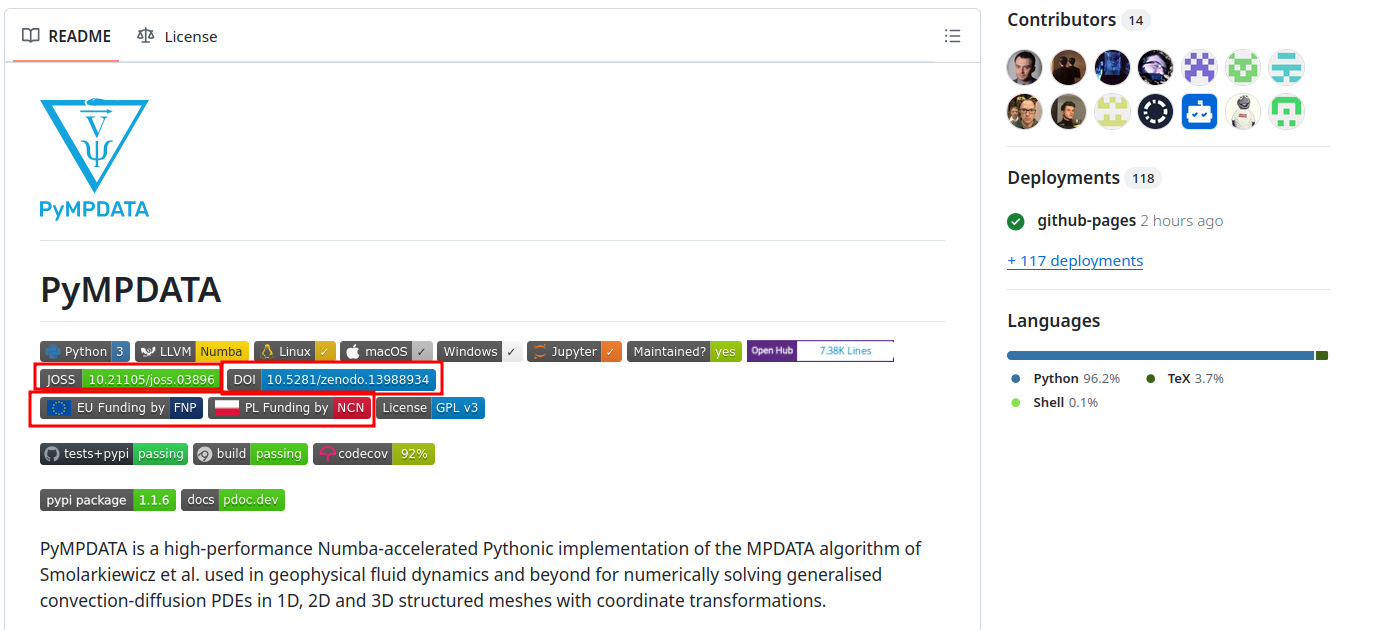1386x630 pixels.
Task: Click the blue Python segment of language bar
Action: [x=1160, y=356]
